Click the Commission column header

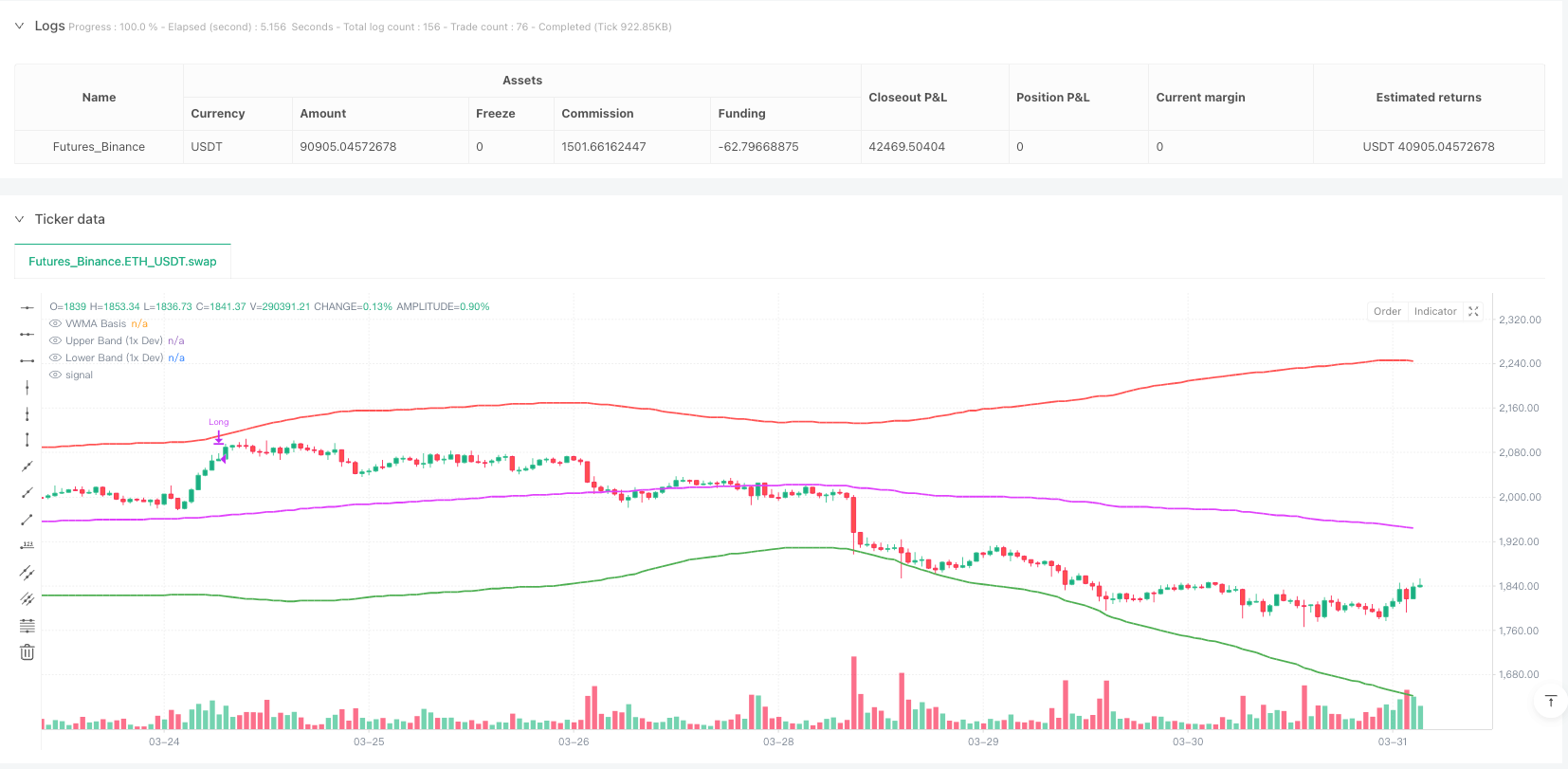click(x=632, y=114)
